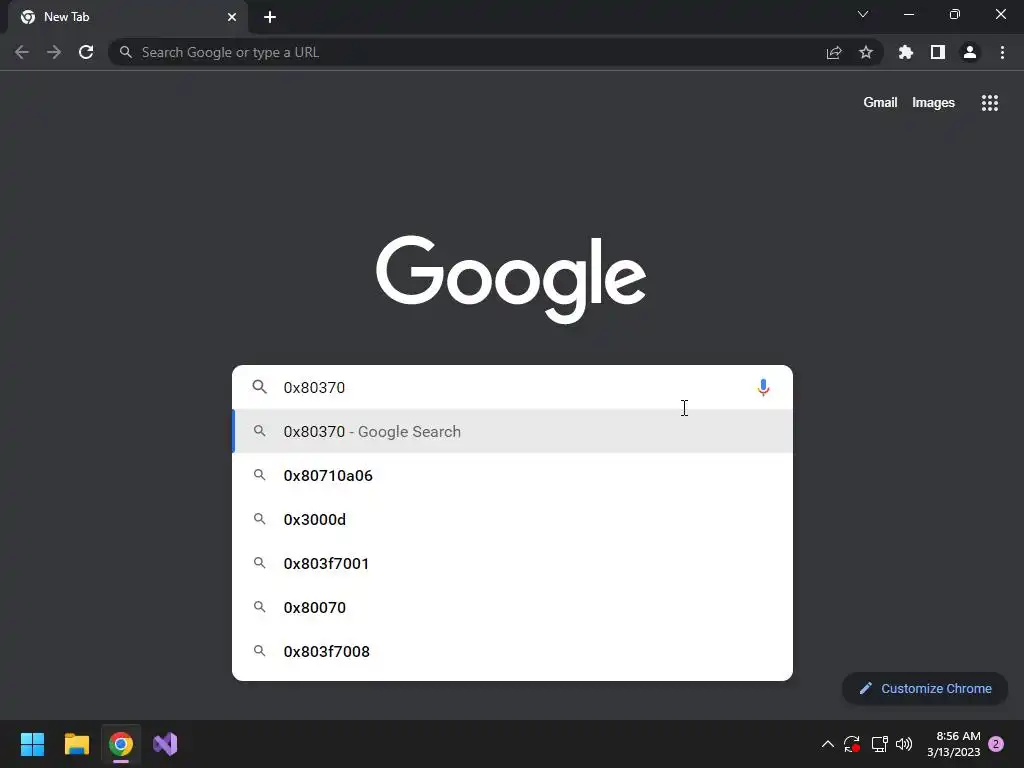
Task: Open the tab search chevron
Action: click(863, 14)
